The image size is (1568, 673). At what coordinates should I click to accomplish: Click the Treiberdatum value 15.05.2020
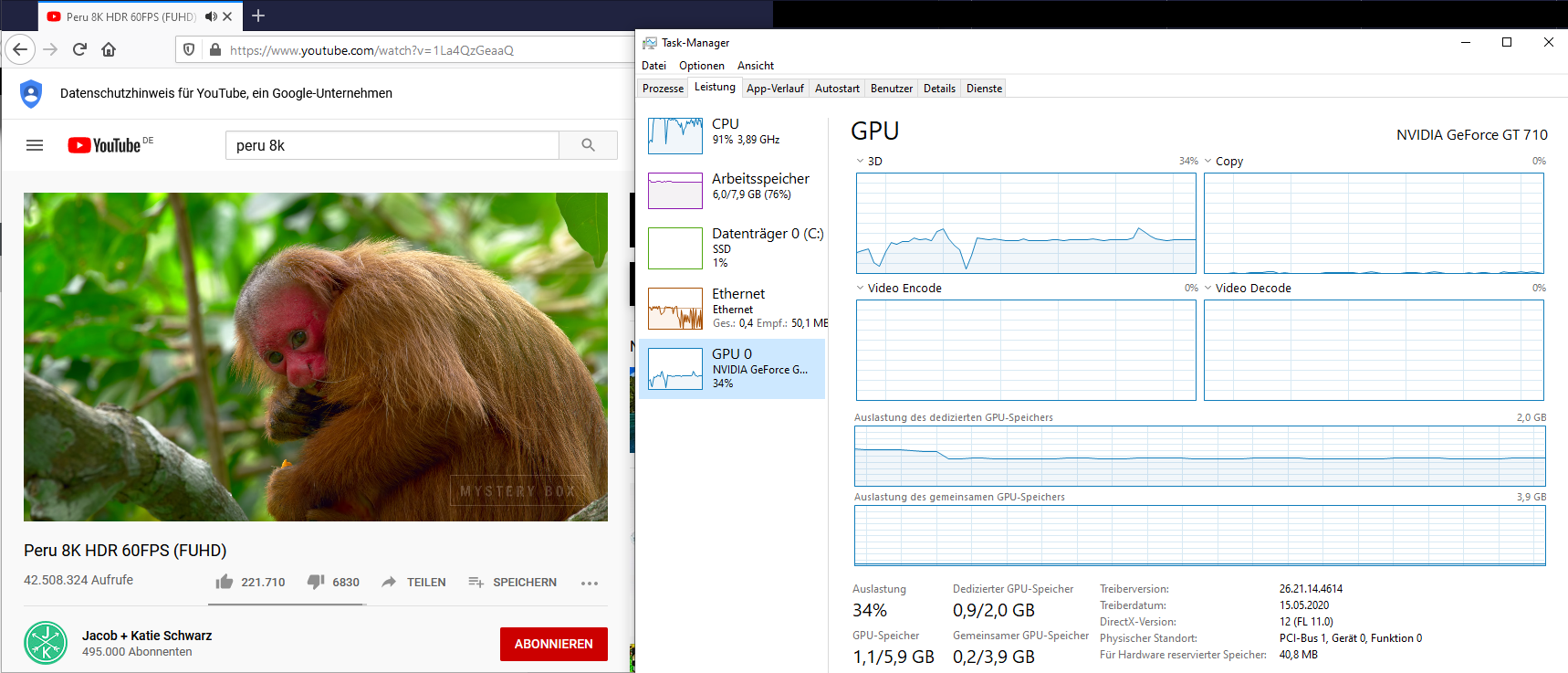(x=1304, y=605)
